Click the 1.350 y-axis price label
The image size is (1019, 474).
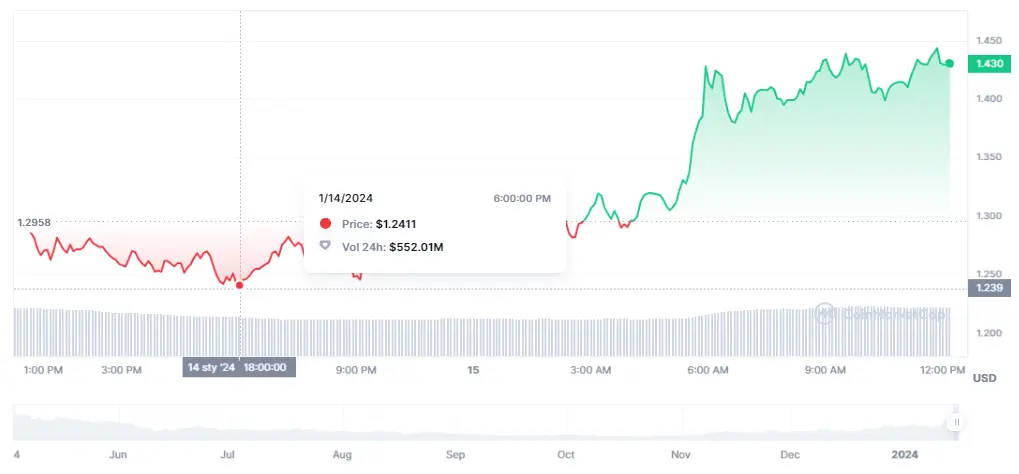coord(987,157)
